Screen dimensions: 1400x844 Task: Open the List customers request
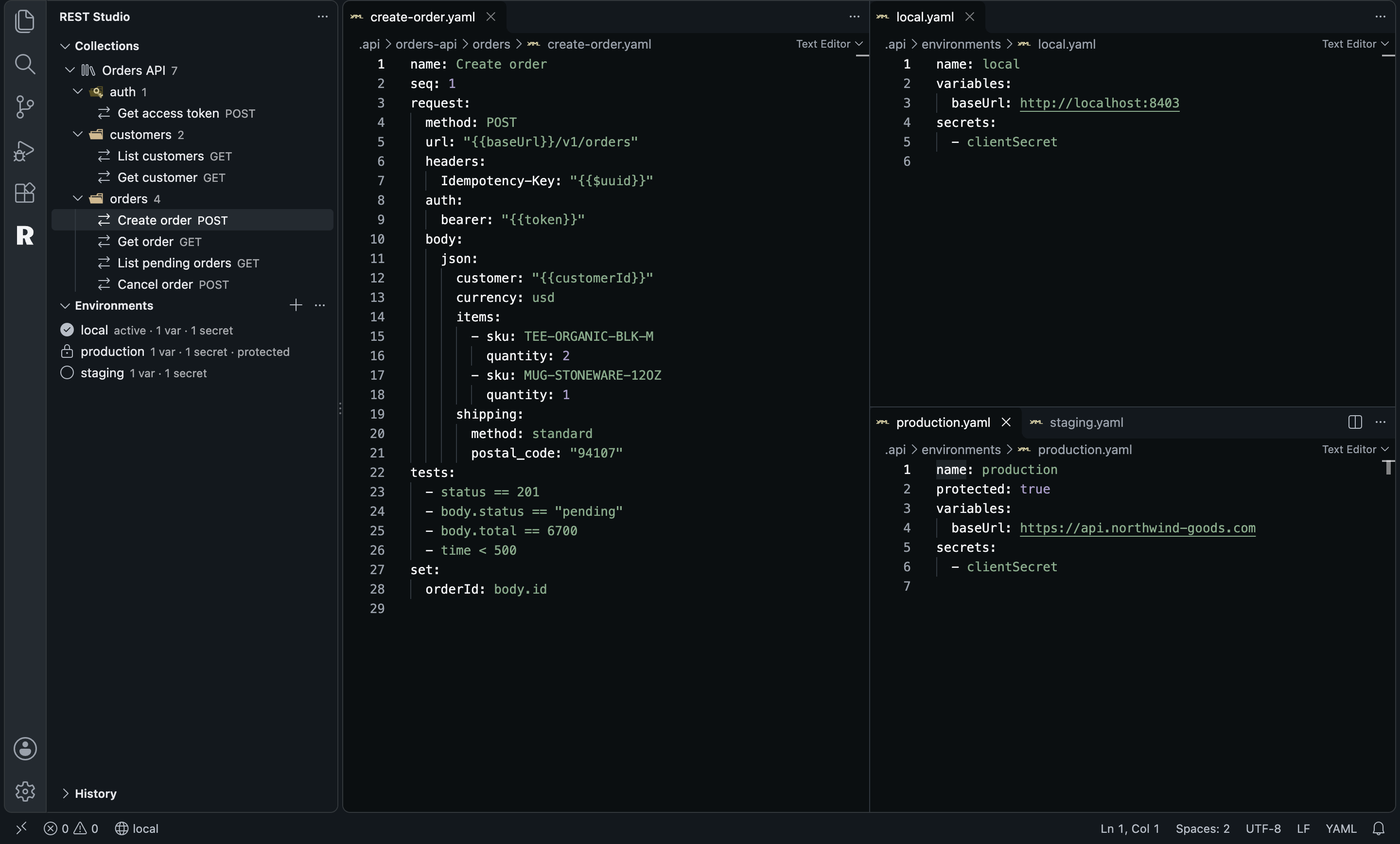tap(192, 156)
